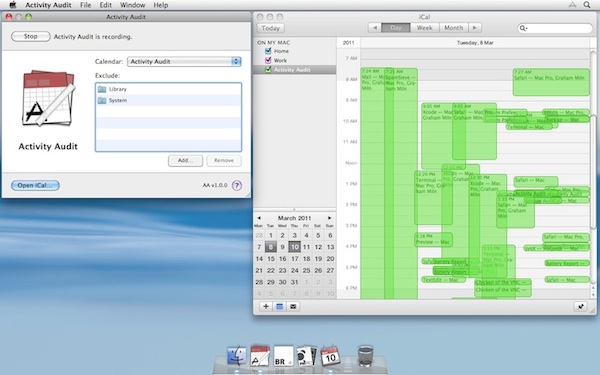The image size is (600, 375).
Task: Open Spotlight search magnifier in menu bar
Action: pos(587,5)
